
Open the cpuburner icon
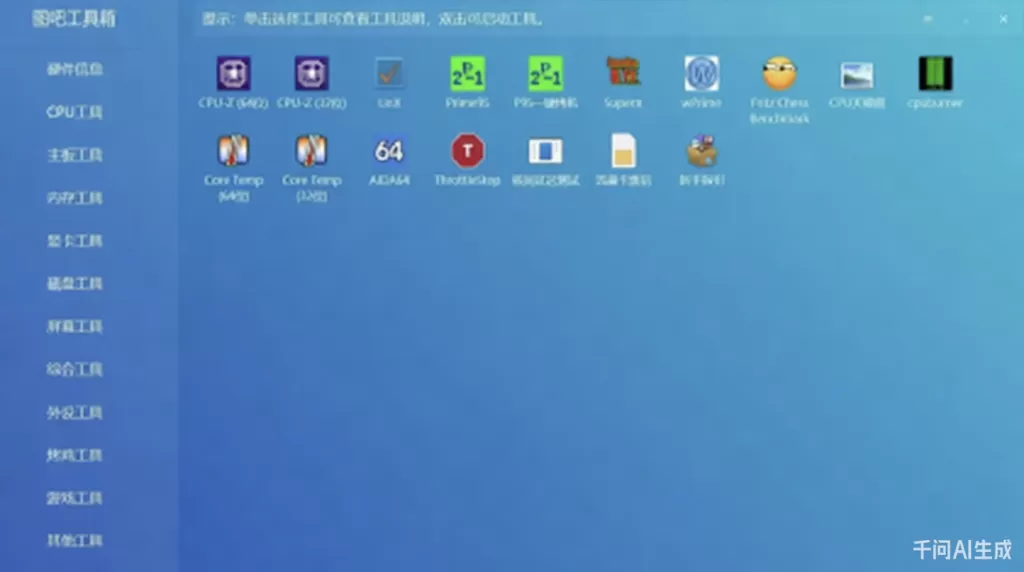point(935,74)
